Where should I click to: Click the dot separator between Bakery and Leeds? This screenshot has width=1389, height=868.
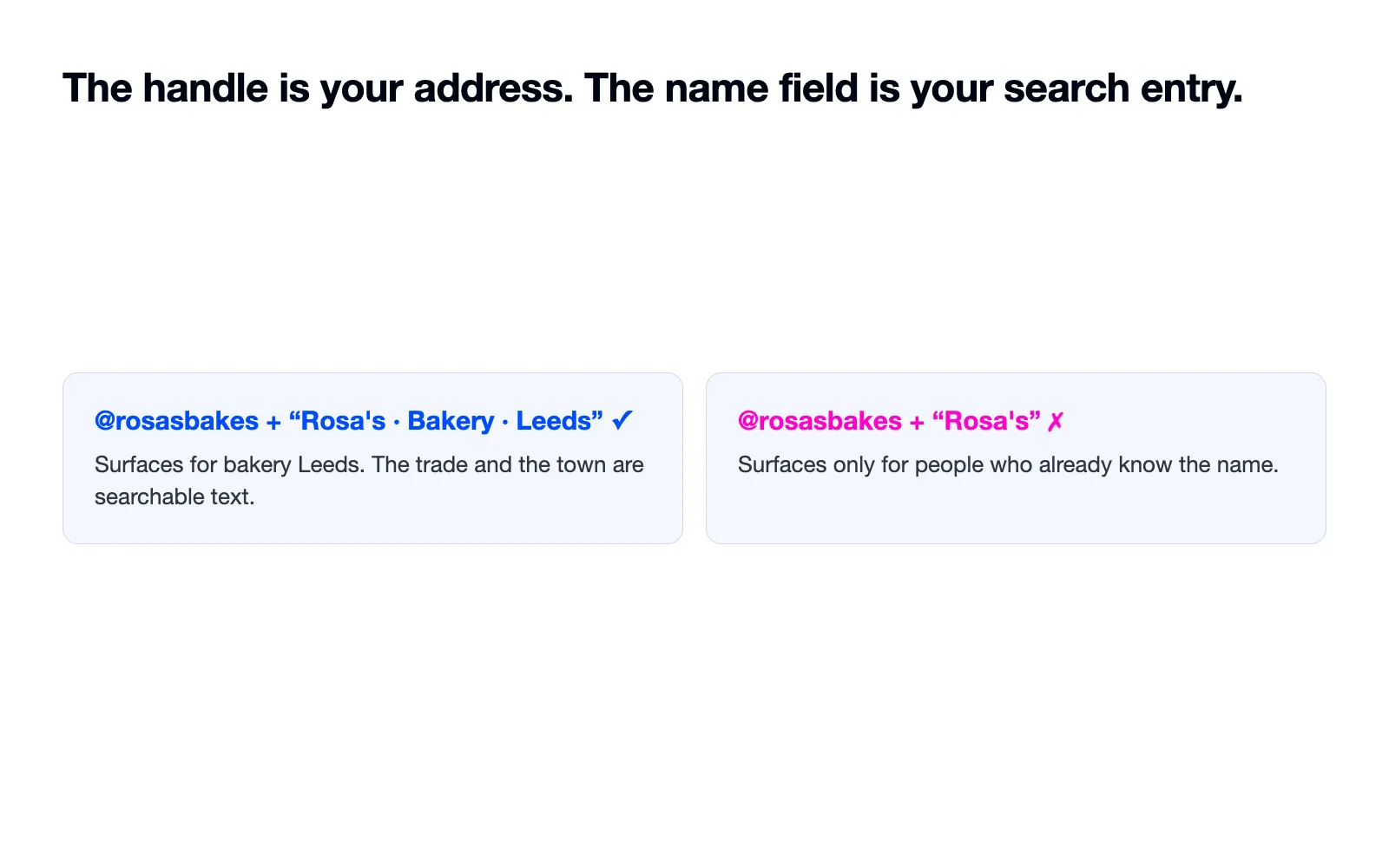point(505,423)
